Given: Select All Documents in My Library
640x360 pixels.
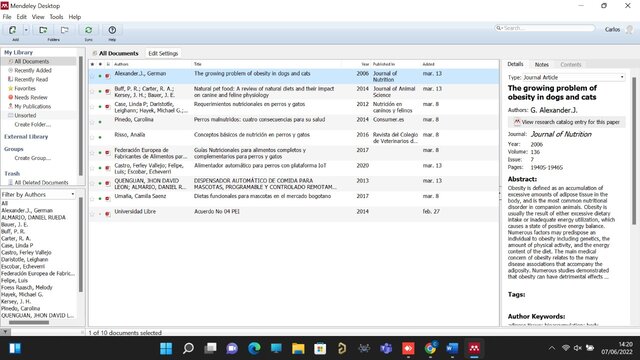Looking at the screenshot, I should [x=32, y=61].
